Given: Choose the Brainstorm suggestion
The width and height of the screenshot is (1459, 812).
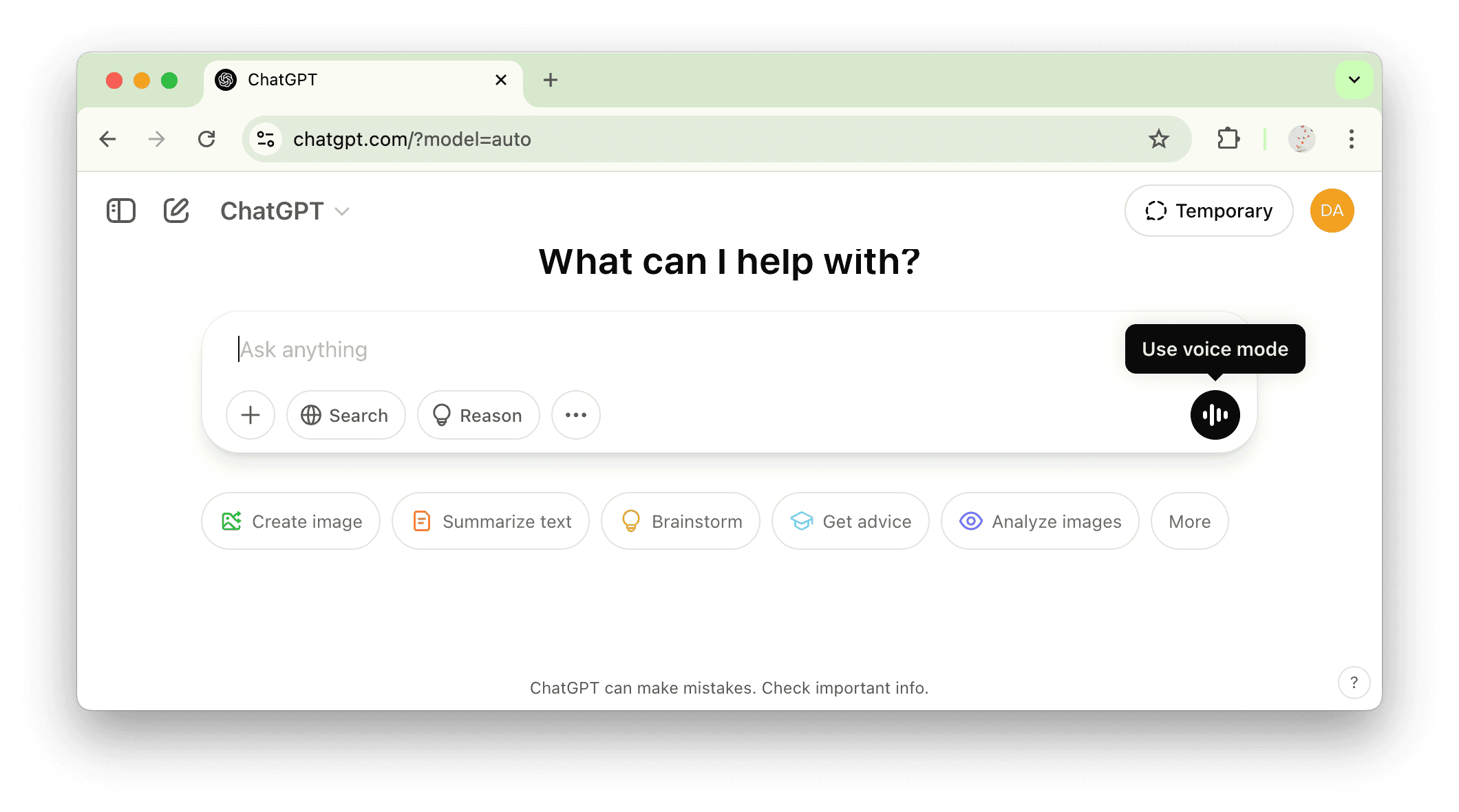Looking at the screenshot, I should pyautogui.click(x=681, y=521).
